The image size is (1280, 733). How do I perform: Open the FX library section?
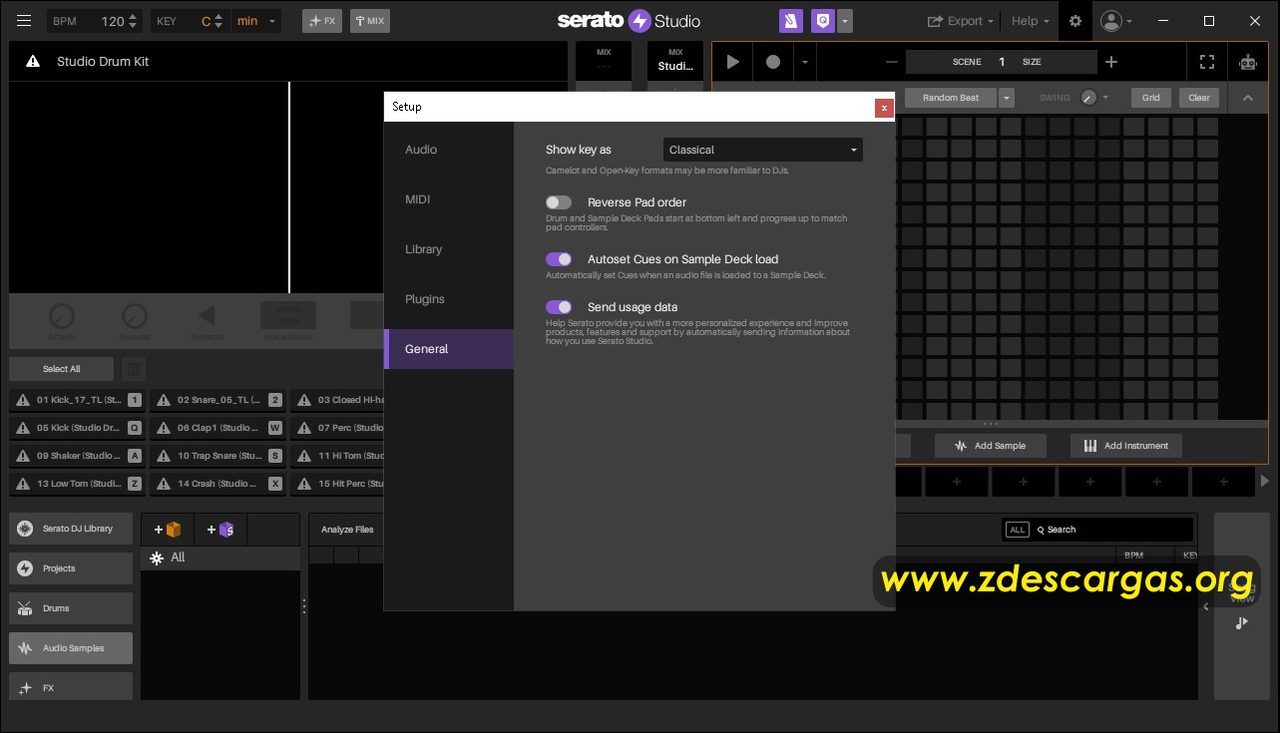pyautogui.click(x=71, y=687)
